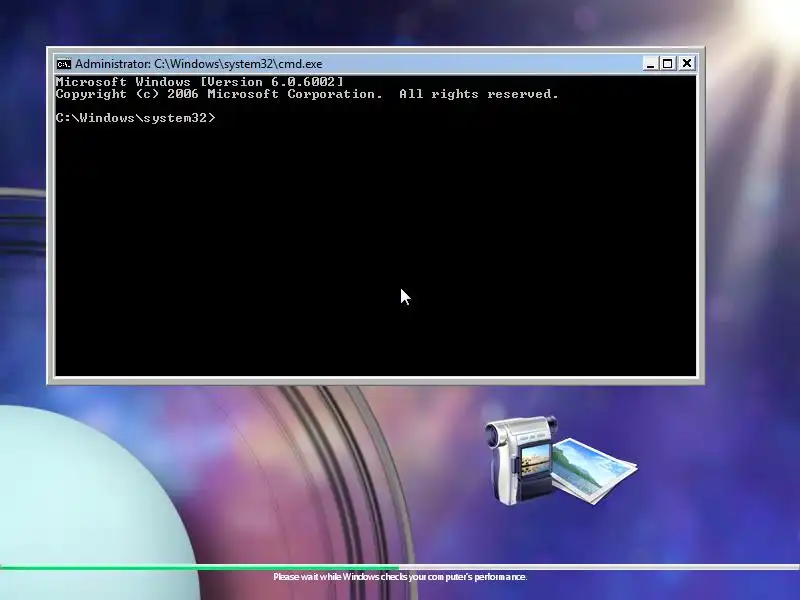Minimize the Administrator cmd.exe window
This screenshot has height=600, width=800.
650,64
